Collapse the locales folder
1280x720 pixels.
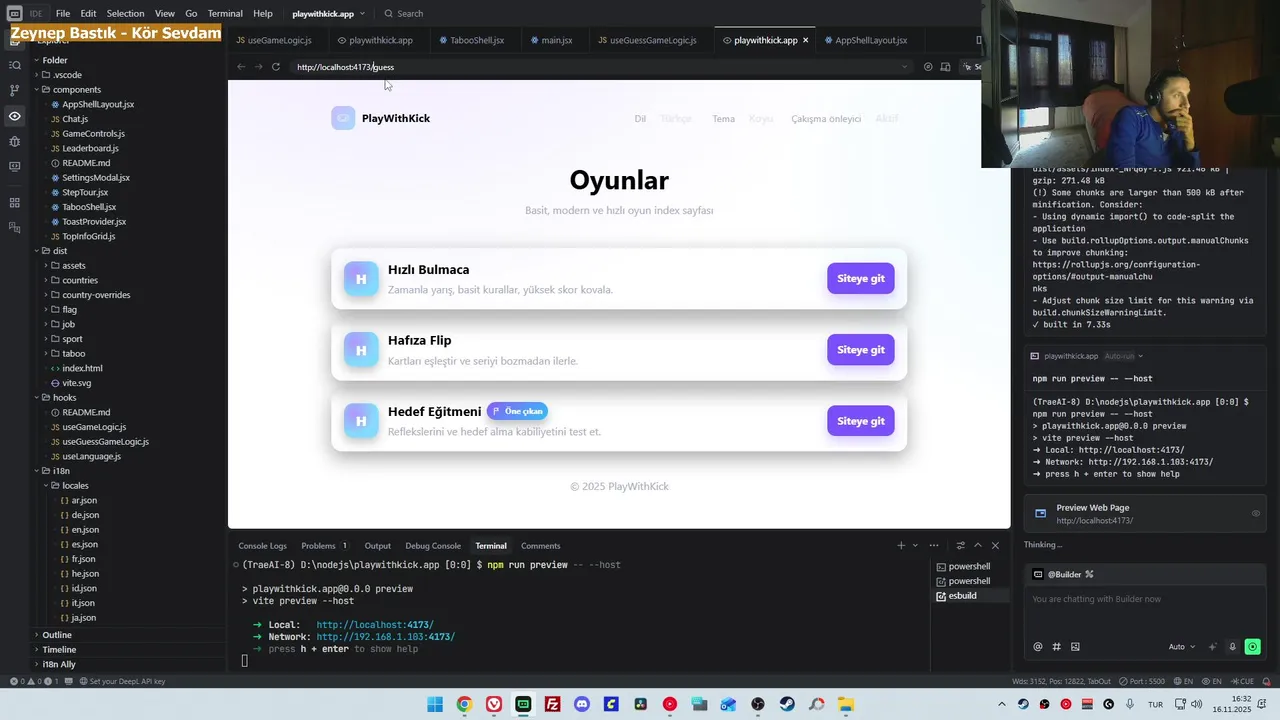pyautogui.click(x=75, y=485)
